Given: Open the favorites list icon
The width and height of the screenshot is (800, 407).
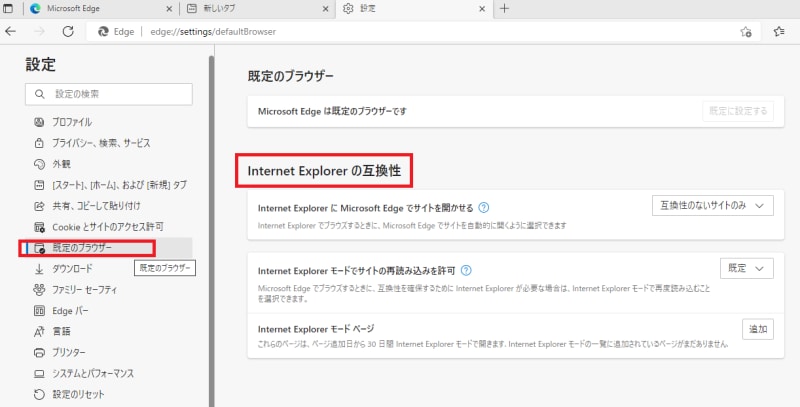Looking at the screenshot, I should (x=779, y=31).
